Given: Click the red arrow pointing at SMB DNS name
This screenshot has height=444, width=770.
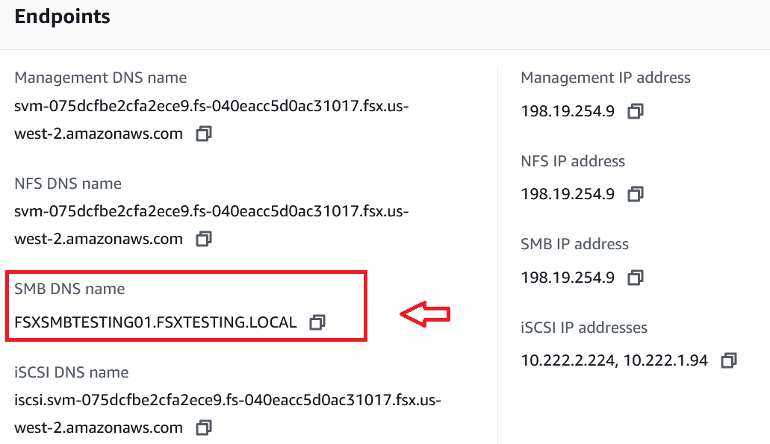Looking at the screenshot, I should click(x=425, y=314).
